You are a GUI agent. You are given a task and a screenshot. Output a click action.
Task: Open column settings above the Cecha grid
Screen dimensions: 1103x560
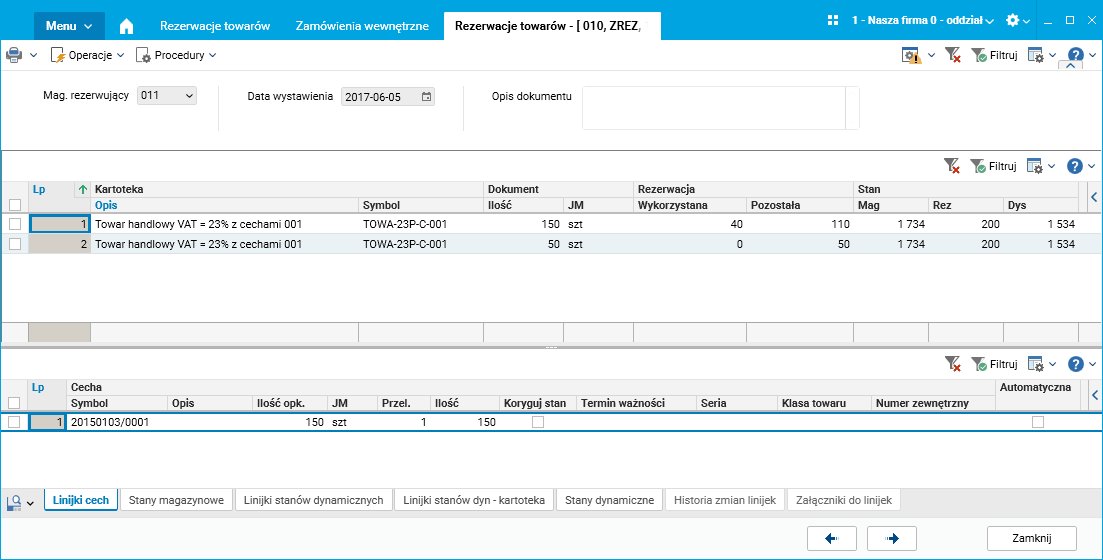(x=1035, y=364)
